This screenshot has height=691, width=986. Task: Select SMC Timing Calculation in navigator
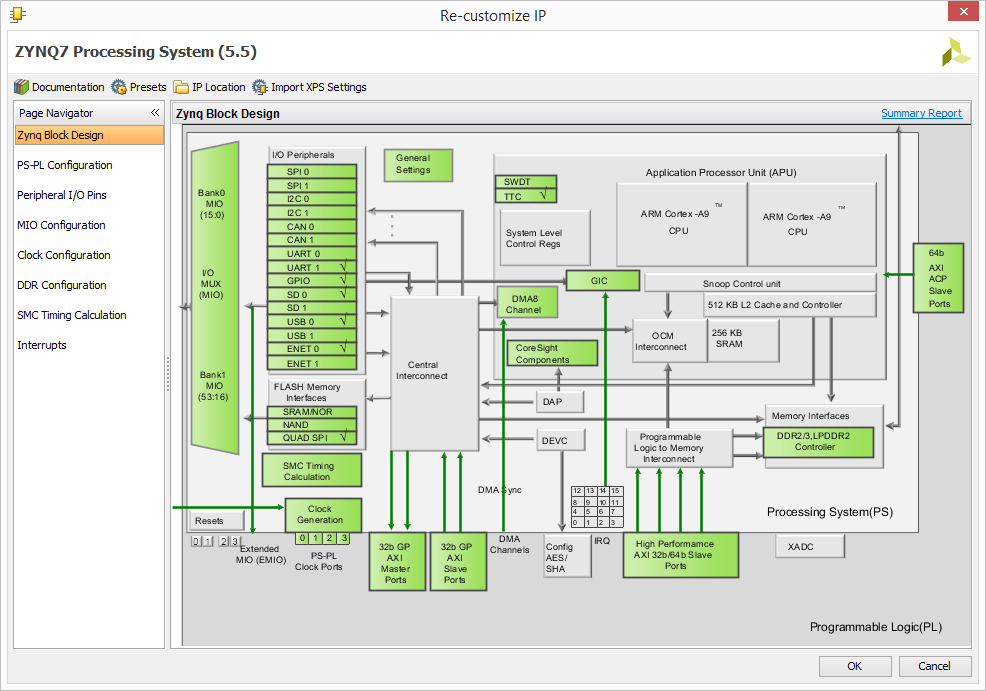tap(72, 315)
